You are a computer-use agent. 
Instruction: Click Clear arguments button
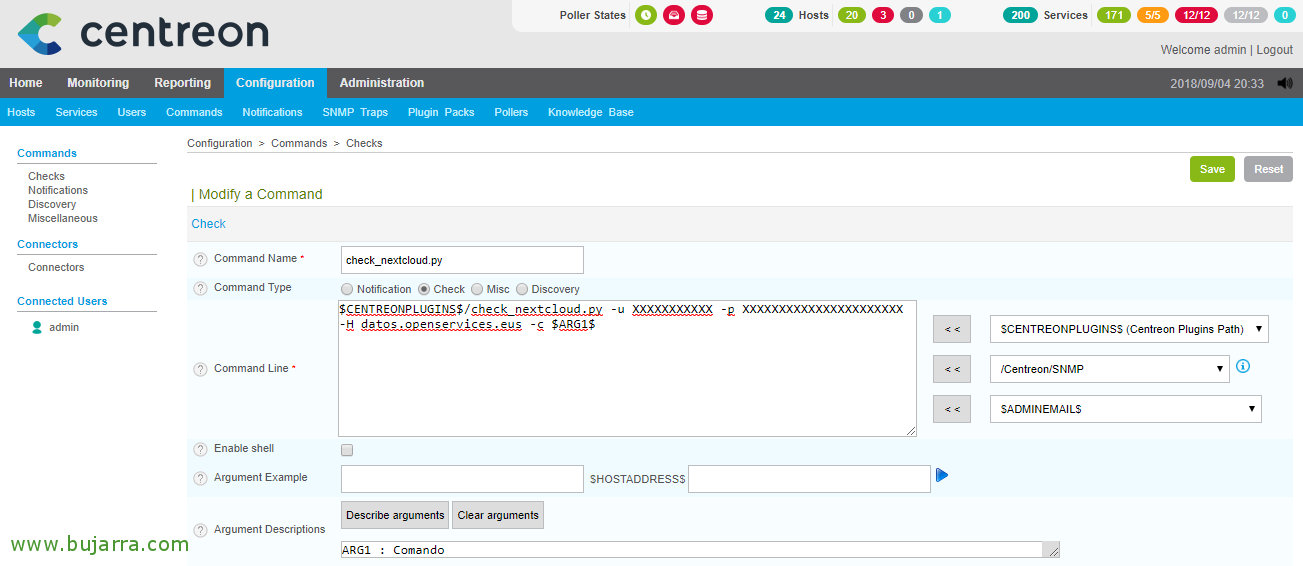click(x=498, y=515)
